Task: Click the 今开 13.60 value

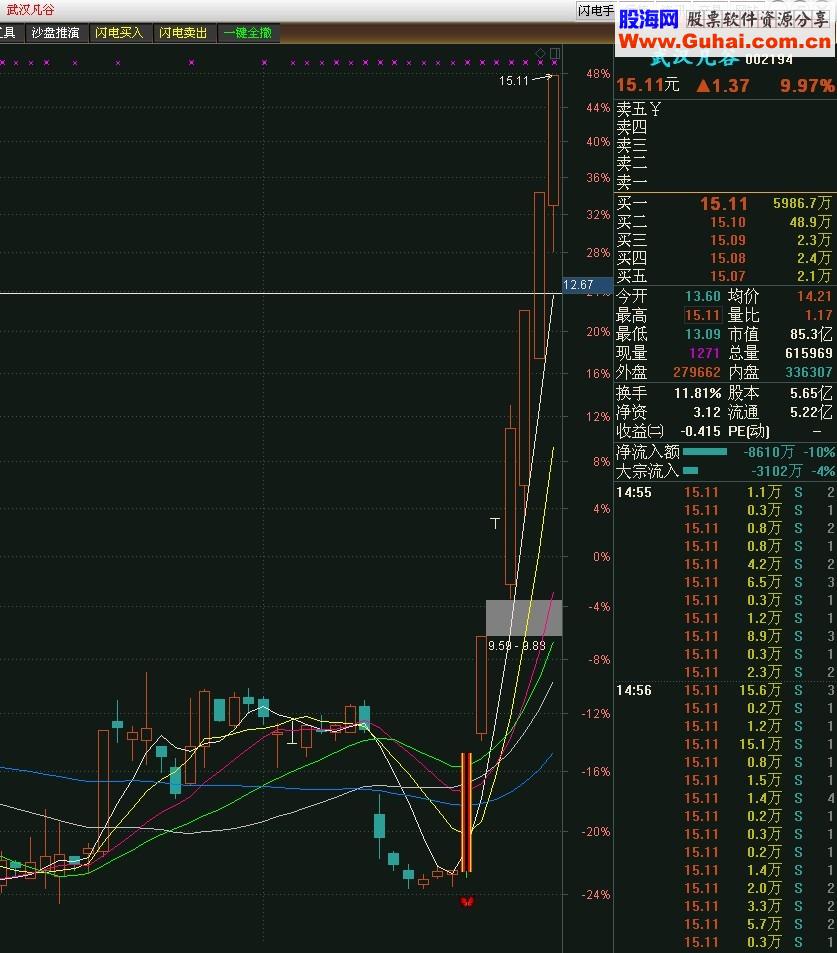Action: click(x=703, y=296)
